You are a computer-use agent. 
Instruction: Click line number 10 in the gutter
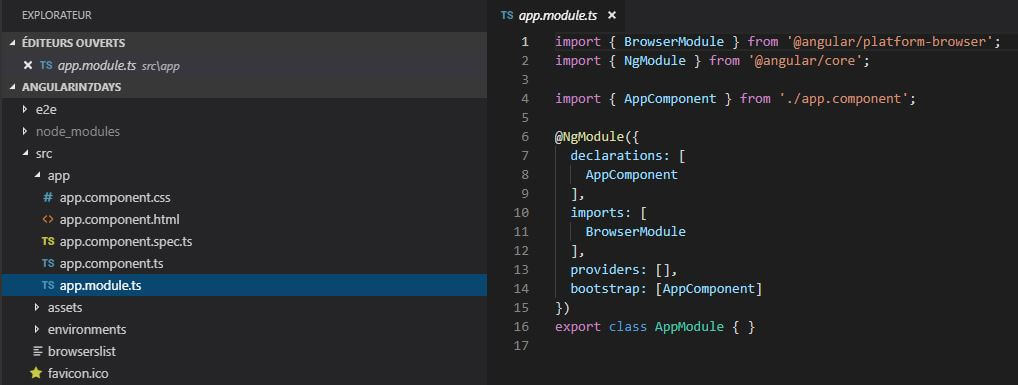pyautogui.click(x=521, y=213)
